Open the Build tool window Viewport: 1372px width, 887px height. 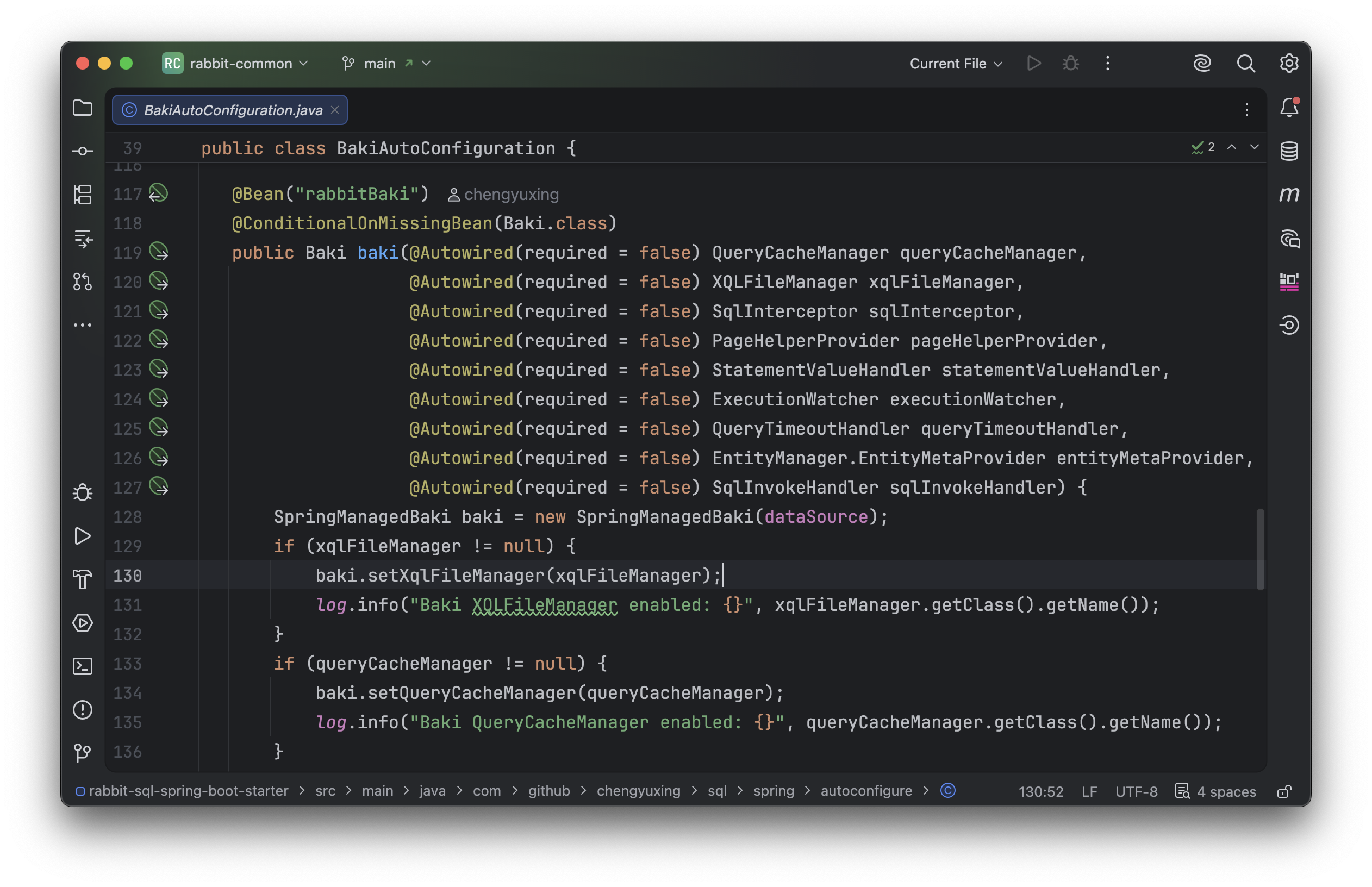coord(83,579)
